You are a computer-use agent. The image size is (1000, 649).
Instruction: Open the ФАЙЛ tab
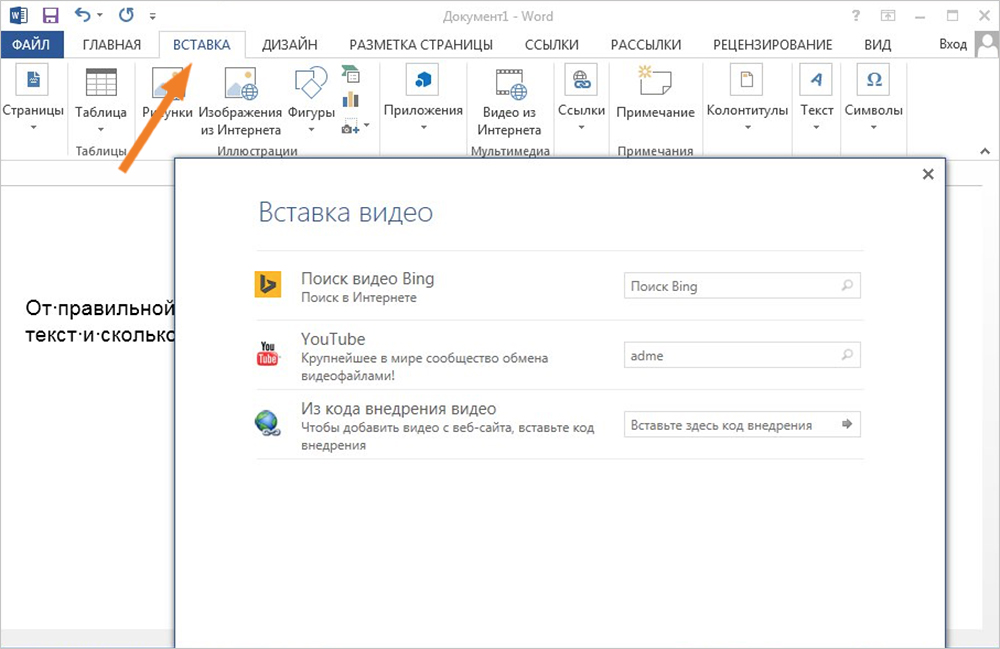click(x=32, y=45)
